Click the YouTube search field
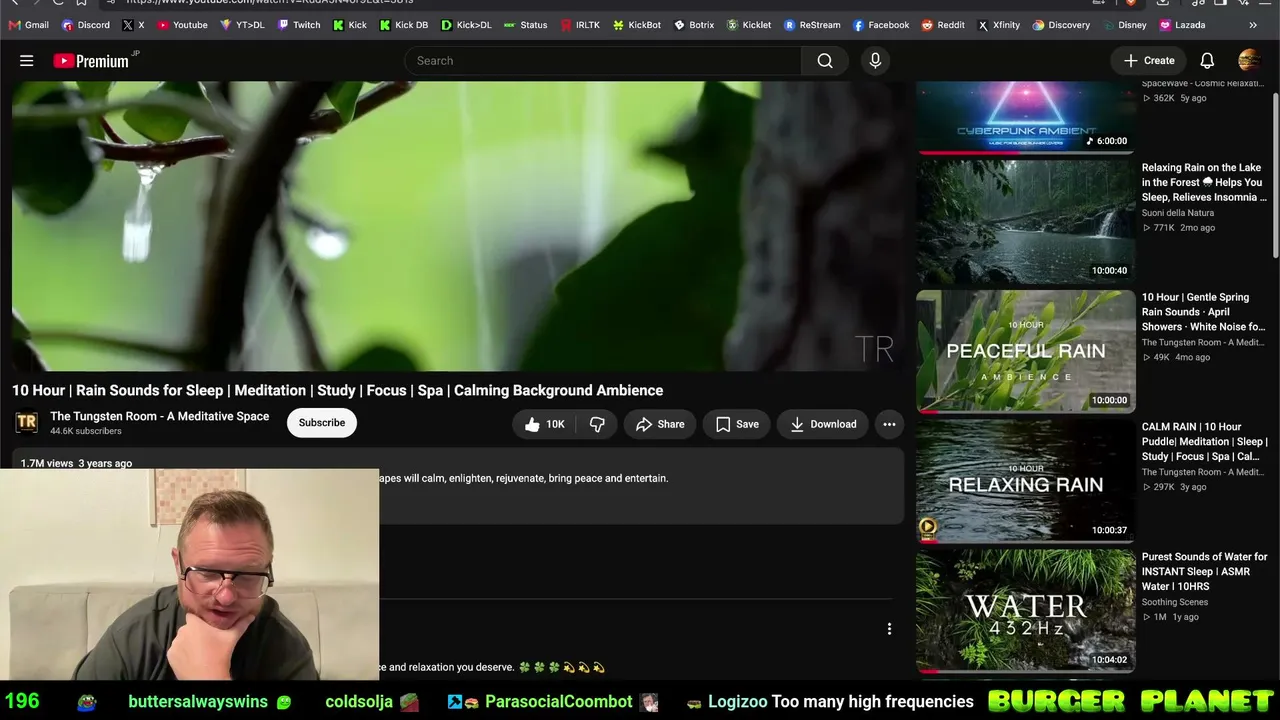 (x=603, y=61)
